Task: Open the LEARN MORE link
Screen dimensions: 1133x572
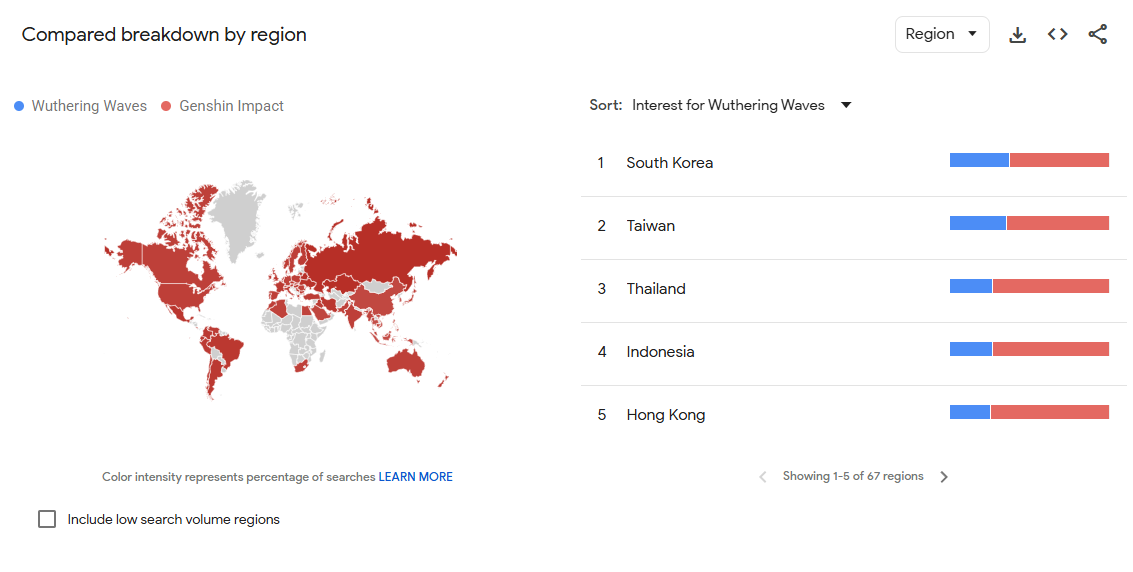Action: (415, 477)
